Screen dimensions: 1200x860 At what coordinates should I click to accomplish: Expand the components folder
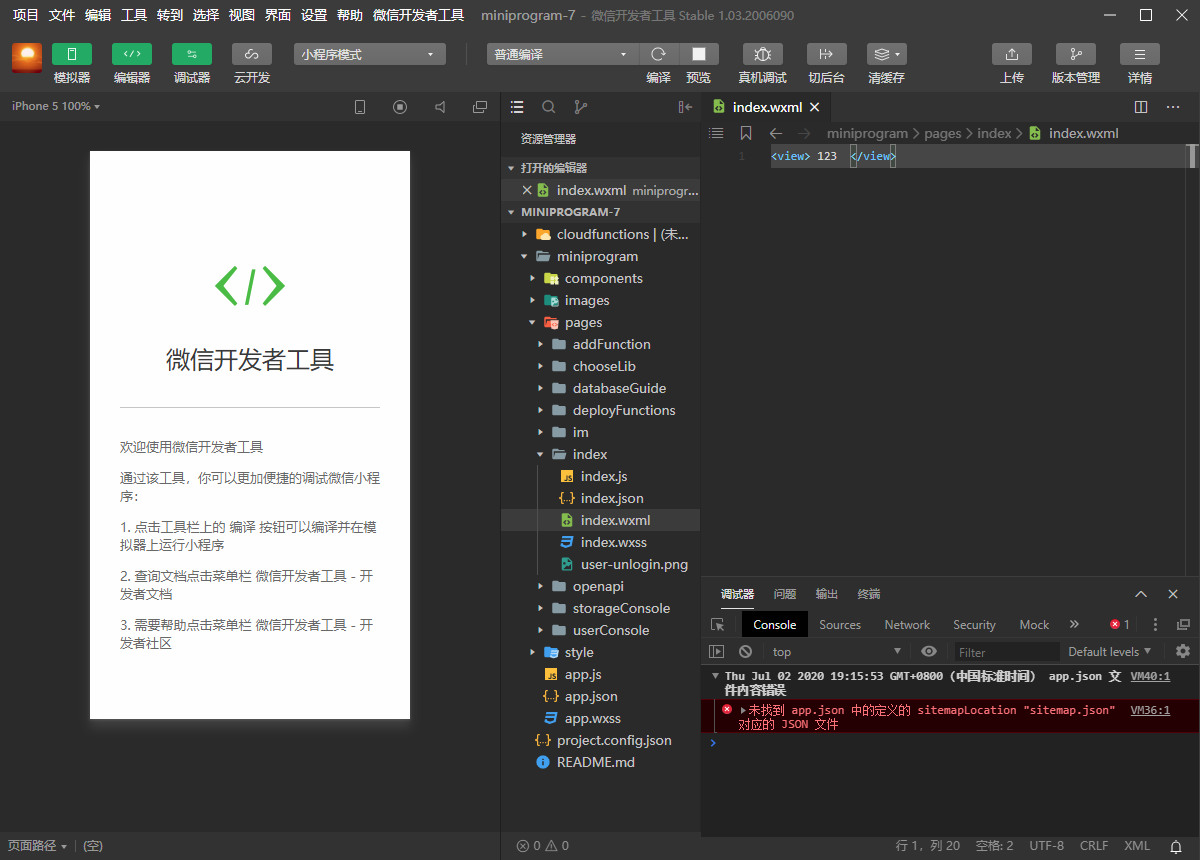click(x=600, y=278)
